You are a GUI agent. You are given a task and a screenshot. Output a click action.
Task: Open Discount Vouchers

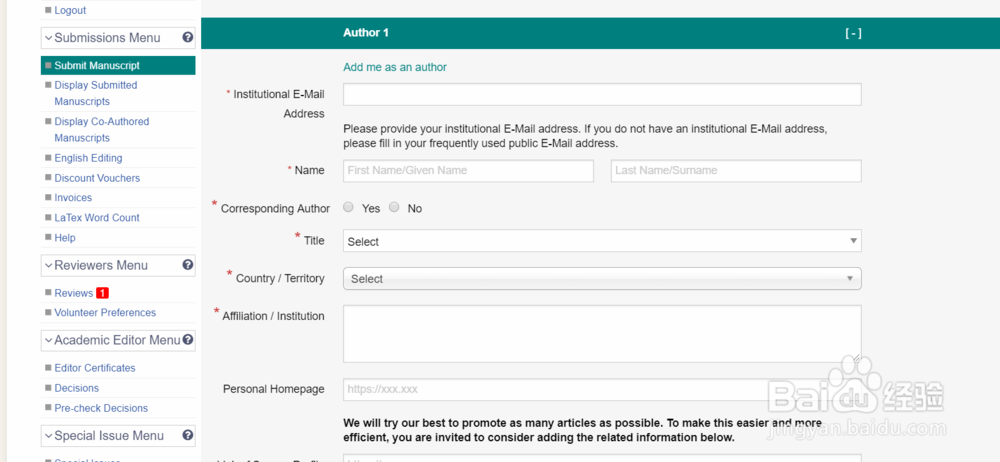97,178
